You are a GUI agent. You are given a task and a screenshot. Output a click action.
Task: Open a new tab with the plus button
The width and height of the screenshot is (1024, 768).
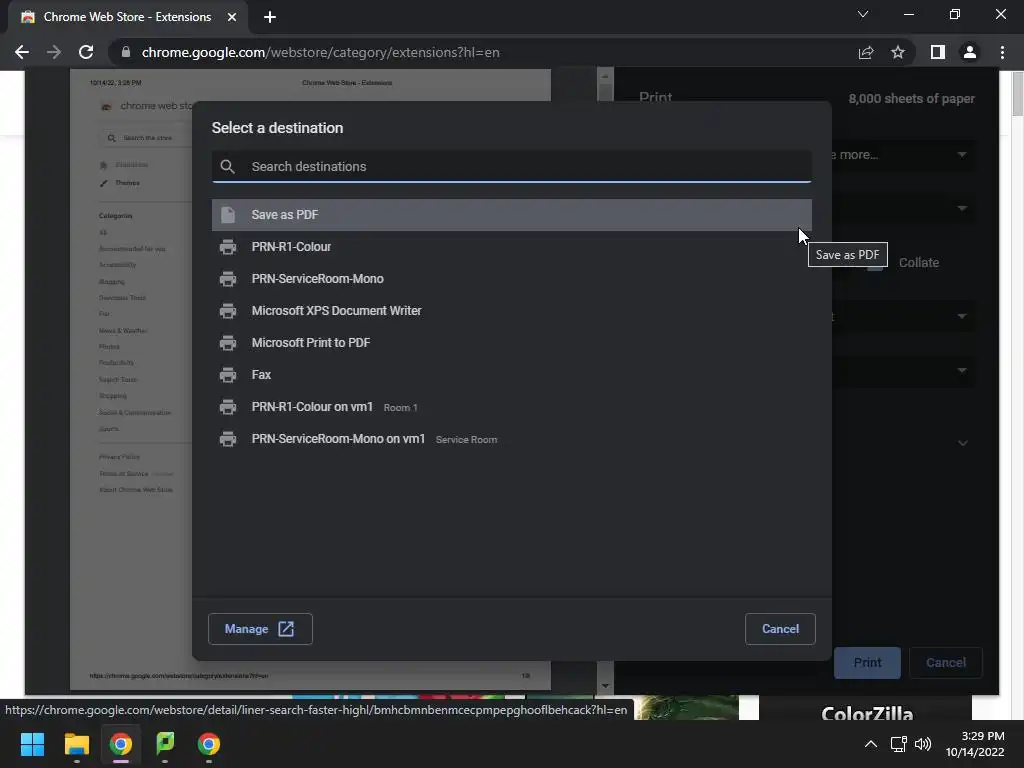[270, 17]
